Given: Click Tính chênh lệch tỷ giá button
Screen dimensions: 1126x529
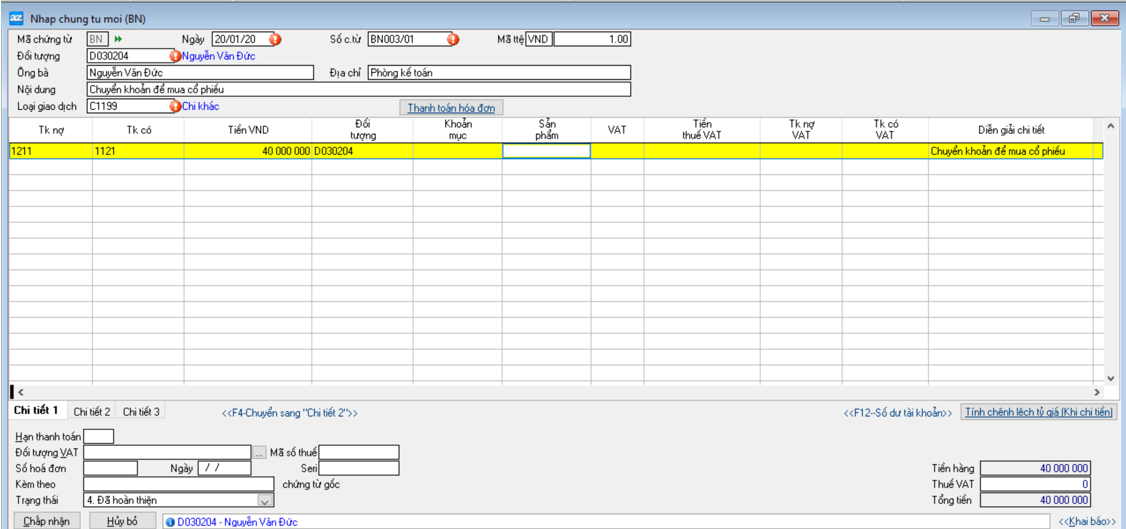Looking at the screenshot, I should [x=1038, y=412].
